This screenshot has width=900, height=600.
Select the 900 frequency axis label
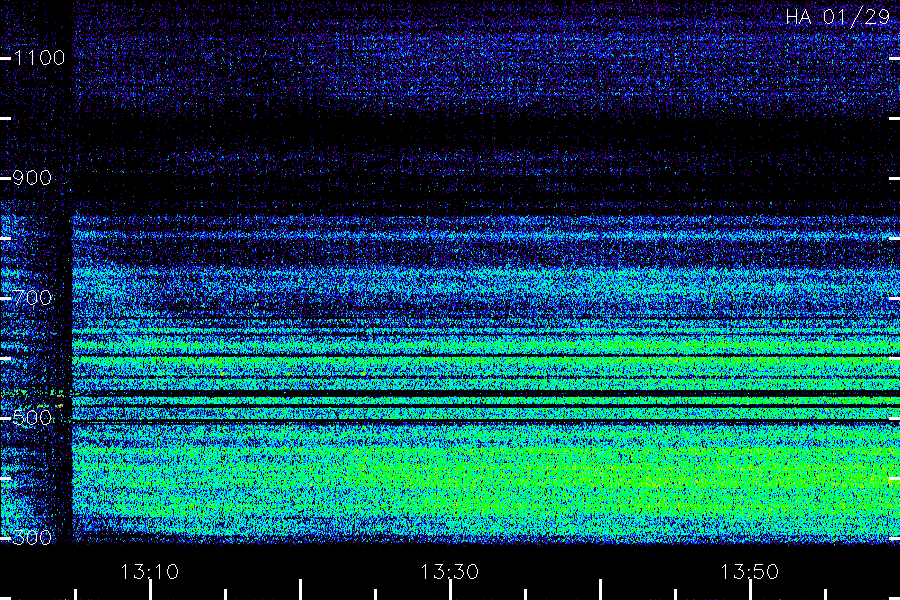coord(32,178)
